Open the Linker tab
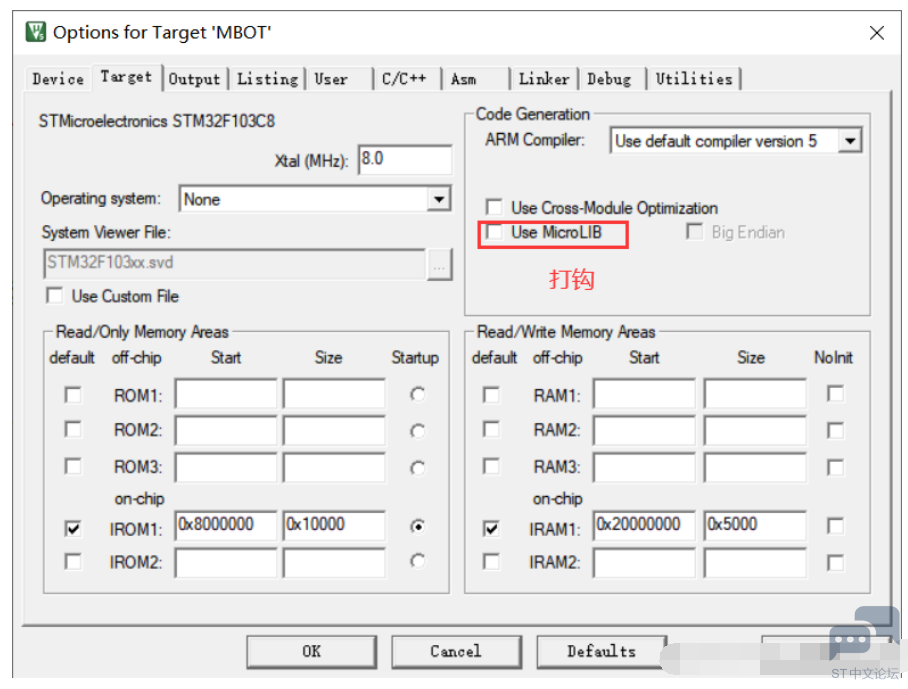908x689 pixels. [544, 79]
